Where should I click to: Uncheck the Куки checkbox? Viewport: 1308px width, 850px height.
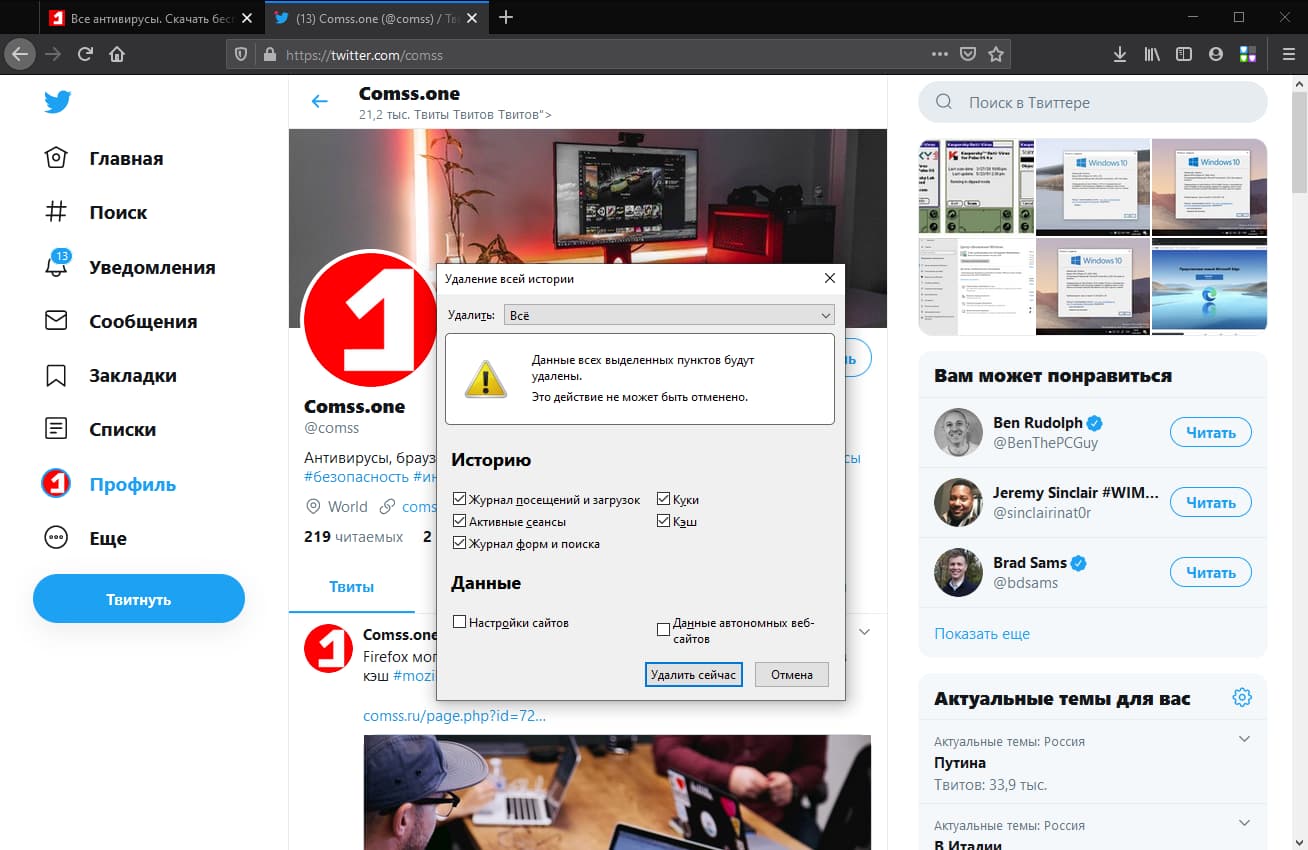pyautogui.click(x=663, y=498)
